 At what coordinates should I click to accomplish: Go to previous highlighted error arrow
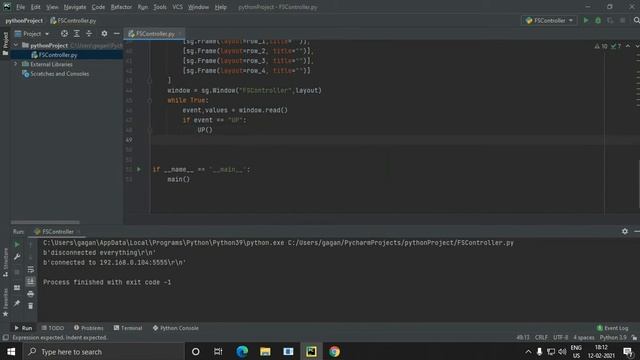coord(628,46)
